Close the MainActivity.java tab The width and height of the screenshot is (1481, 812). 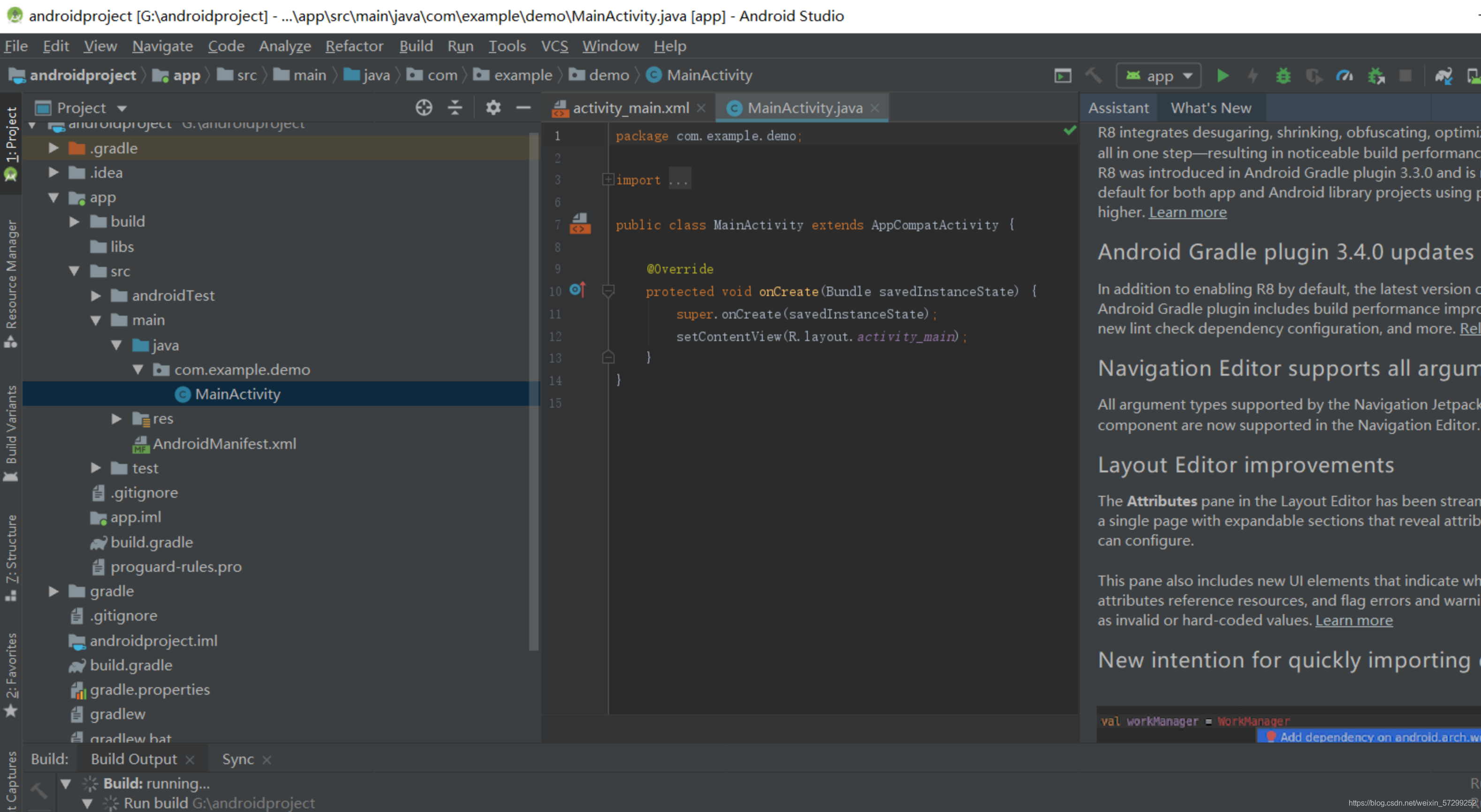click(x=874, y=108)
